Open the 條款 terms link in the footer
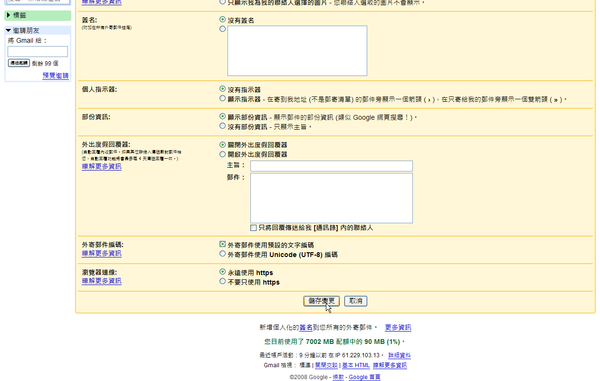600x381 pixels. pos(338,377)
